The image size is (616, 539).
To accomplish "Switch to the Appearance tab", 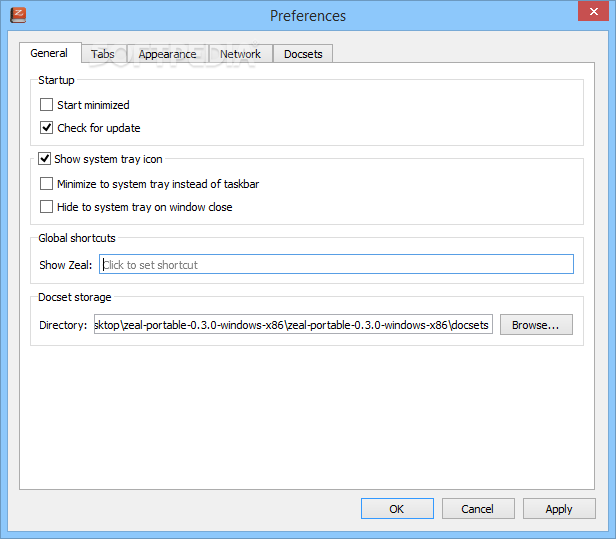I will click(167, 54).
